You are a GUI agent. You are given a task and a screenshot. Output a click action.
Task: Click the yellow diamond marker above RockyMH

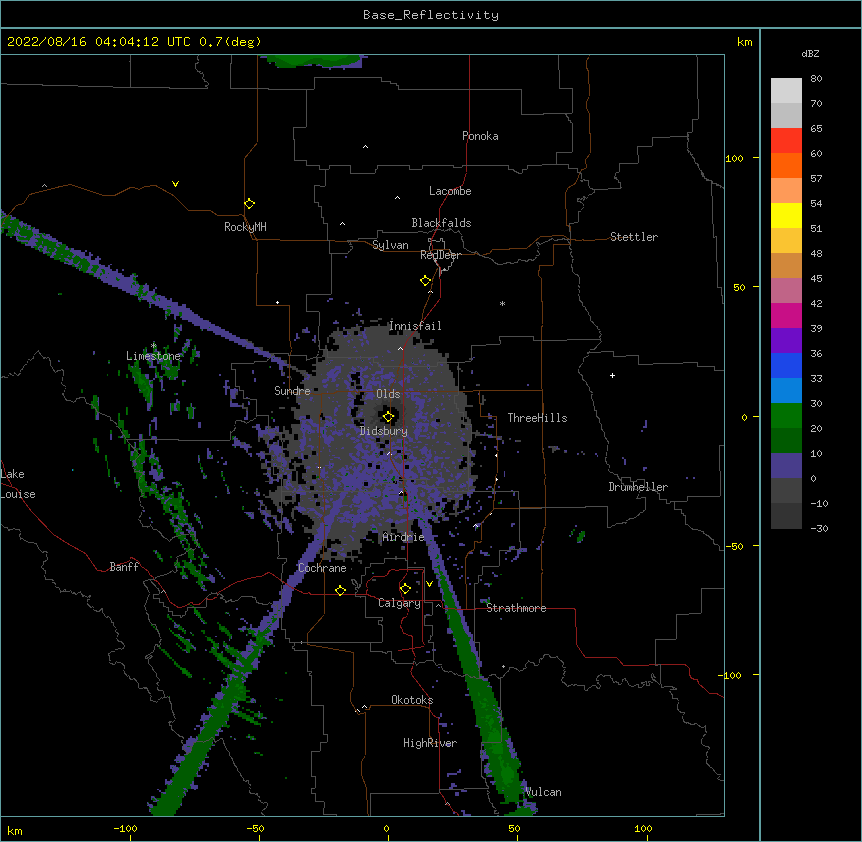click(250, 204)
